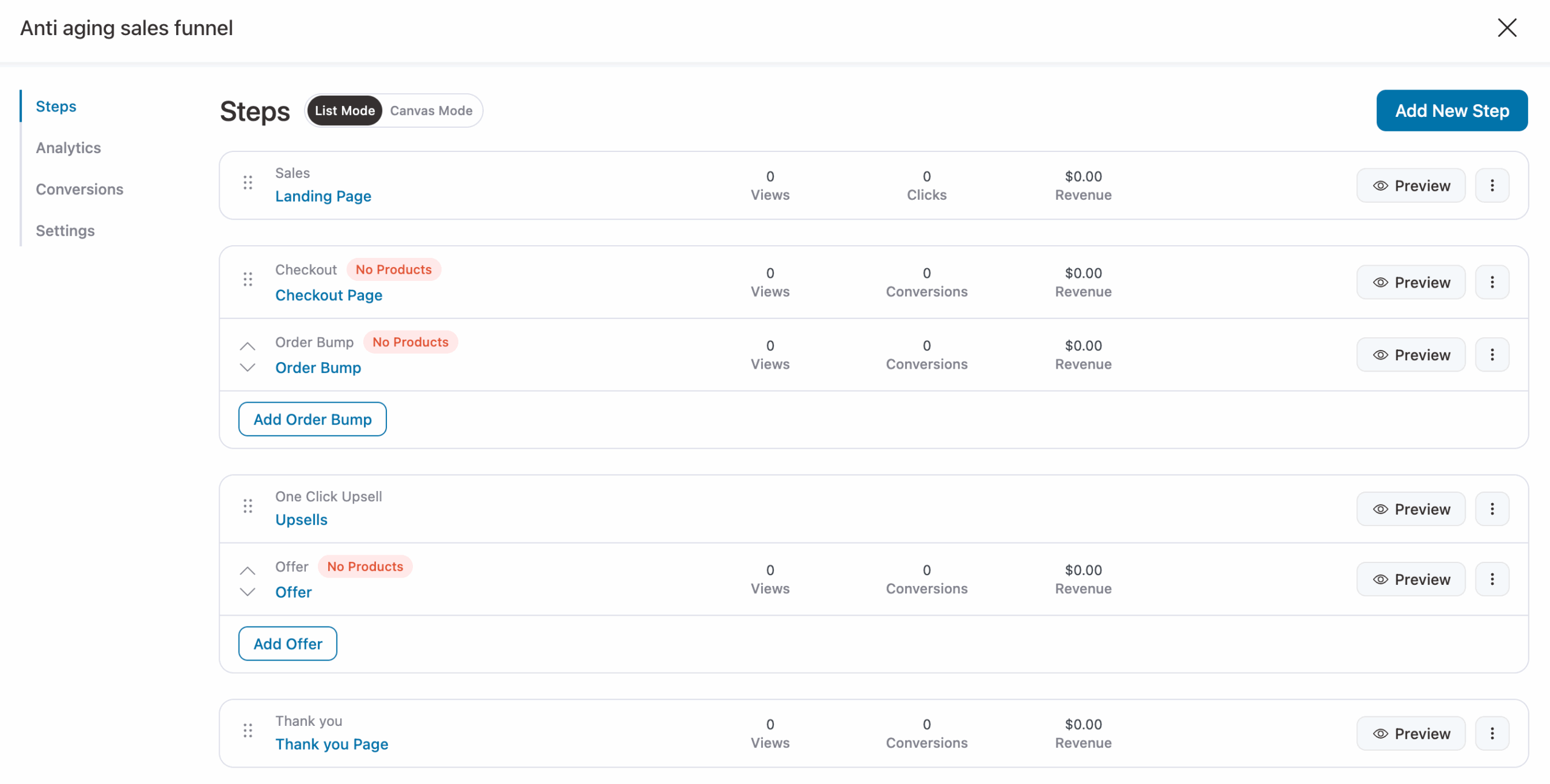
Task: Preview the Offer step
Action: point(1411,579)
